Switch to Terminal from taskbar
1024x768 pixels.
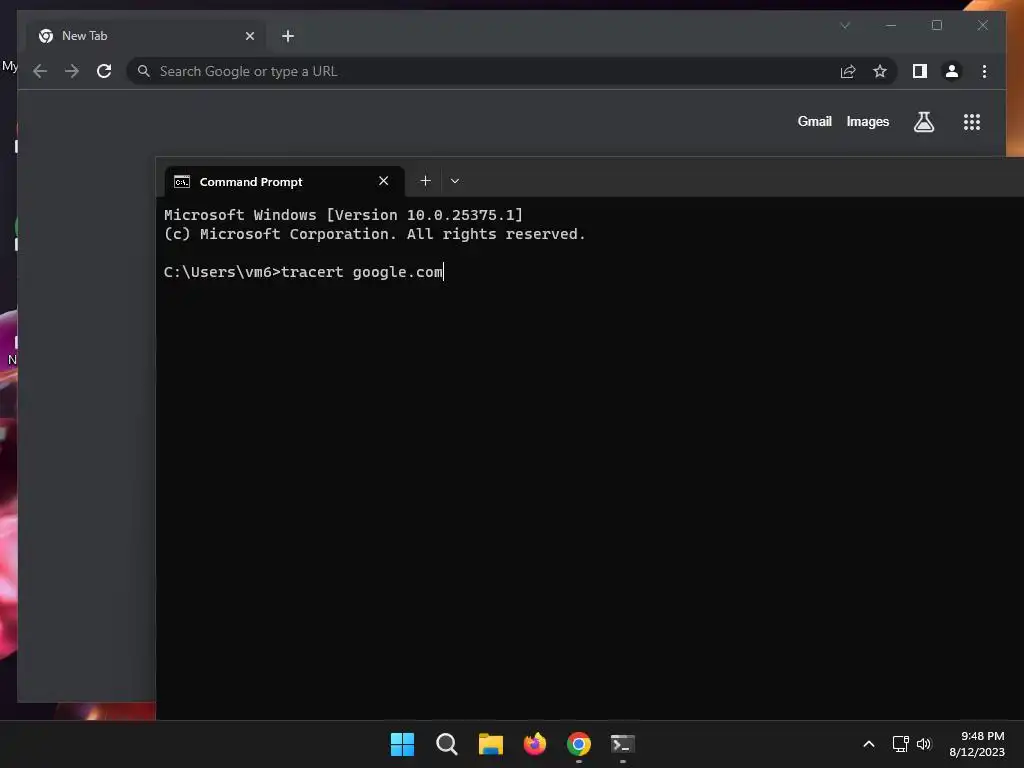(623, 744)
